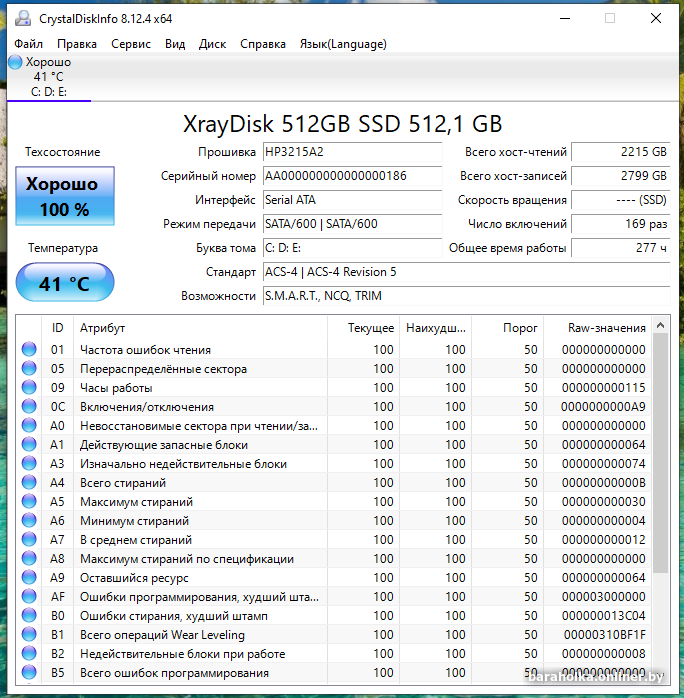Click the disk title XrayDisk 512GB SSD 512,1 GB
The image size is (684, 698).
[x=343, y=124]
